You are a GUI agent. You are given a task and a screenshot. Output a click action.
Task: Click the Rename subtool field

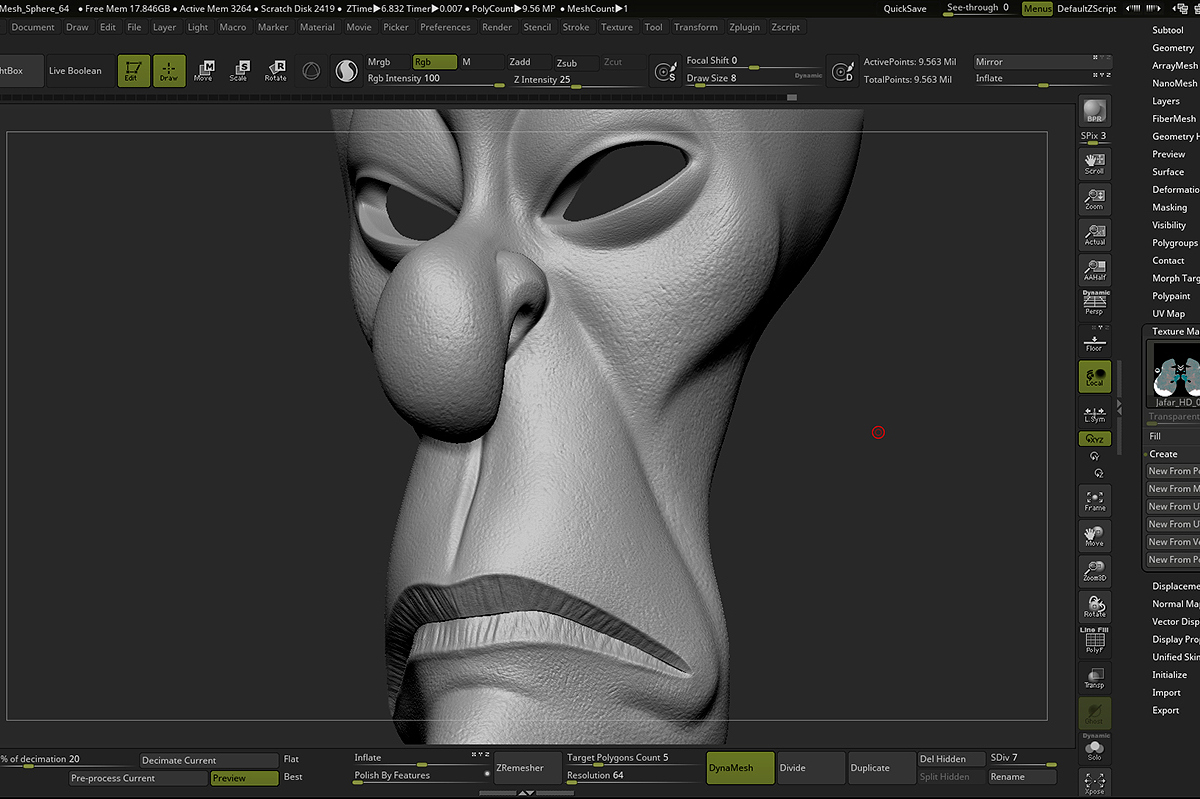pos(1022,777)
